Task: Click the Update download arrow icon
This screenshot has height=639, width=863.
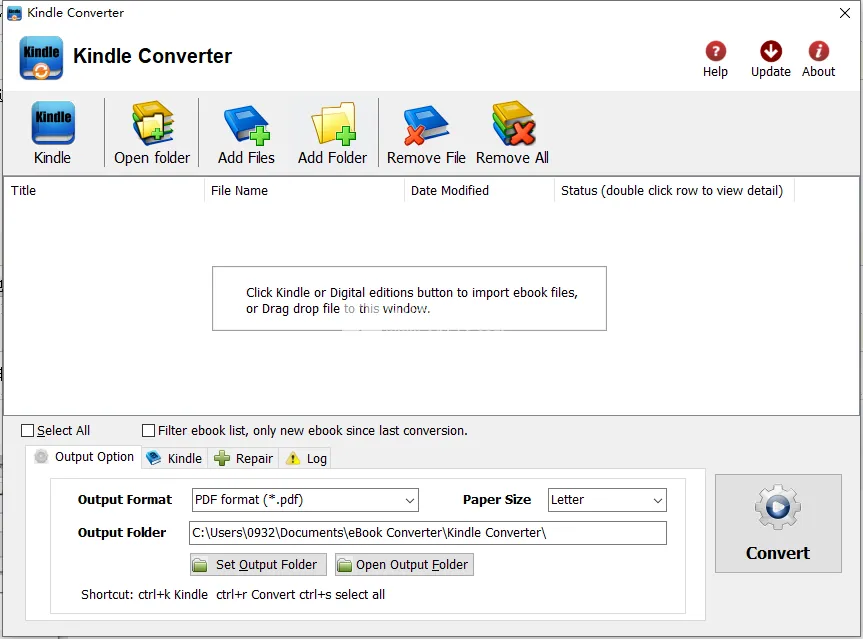Action: pos(771,51)
